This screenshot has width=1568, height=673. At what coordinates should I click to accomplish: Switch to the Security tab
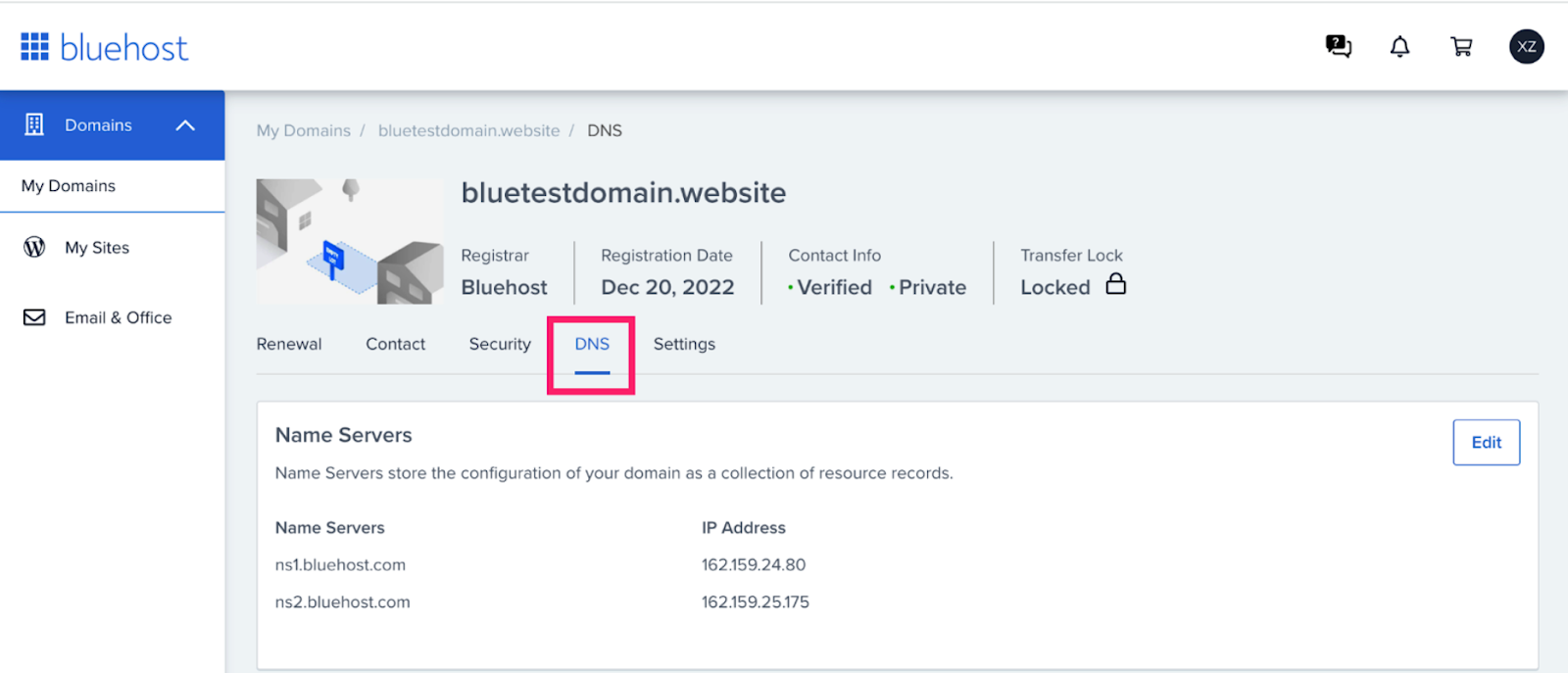(500, 344)
